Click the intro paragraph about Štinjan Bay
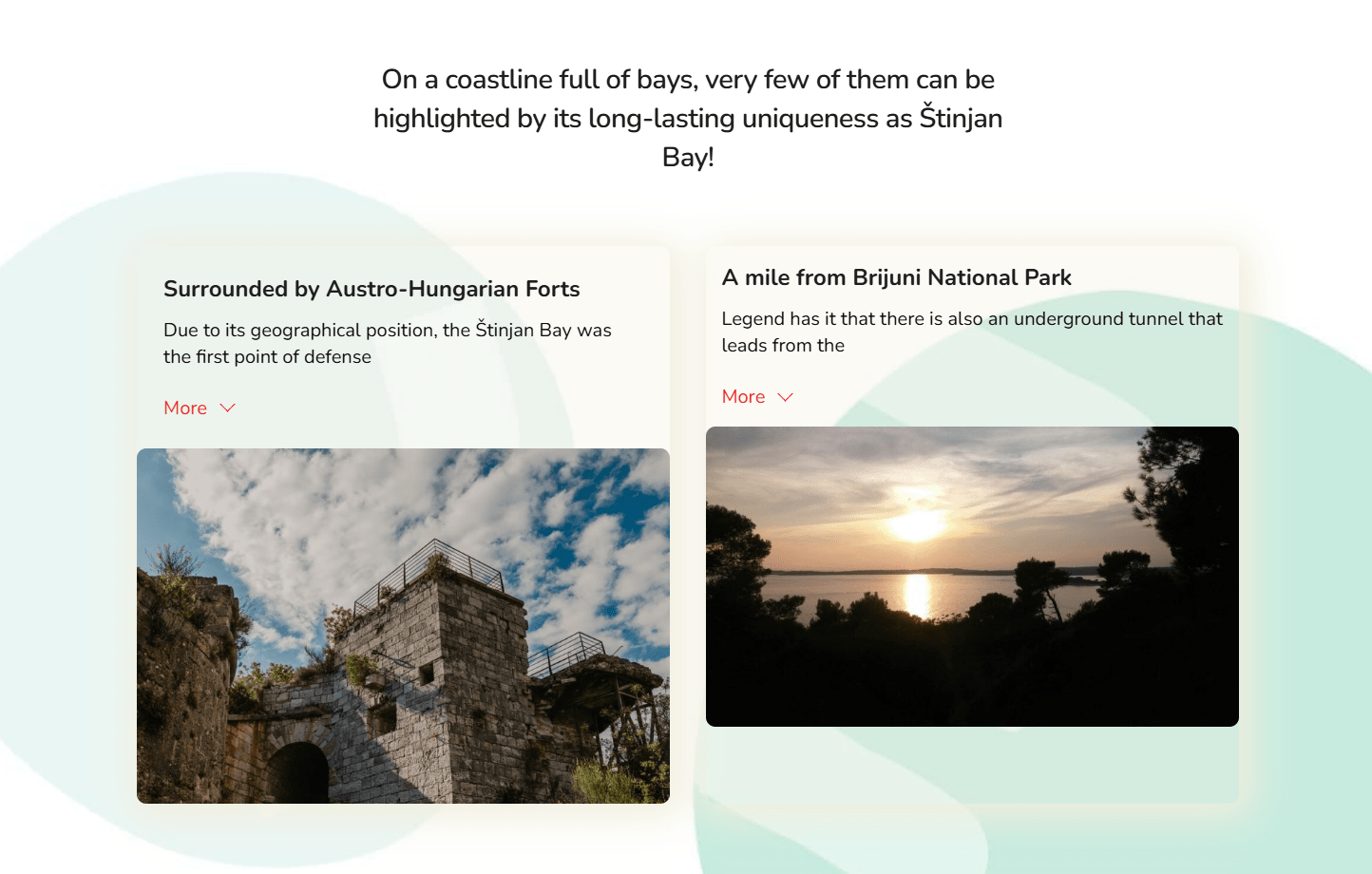This screenshot has width=1372, height=874. click(688, 118)
